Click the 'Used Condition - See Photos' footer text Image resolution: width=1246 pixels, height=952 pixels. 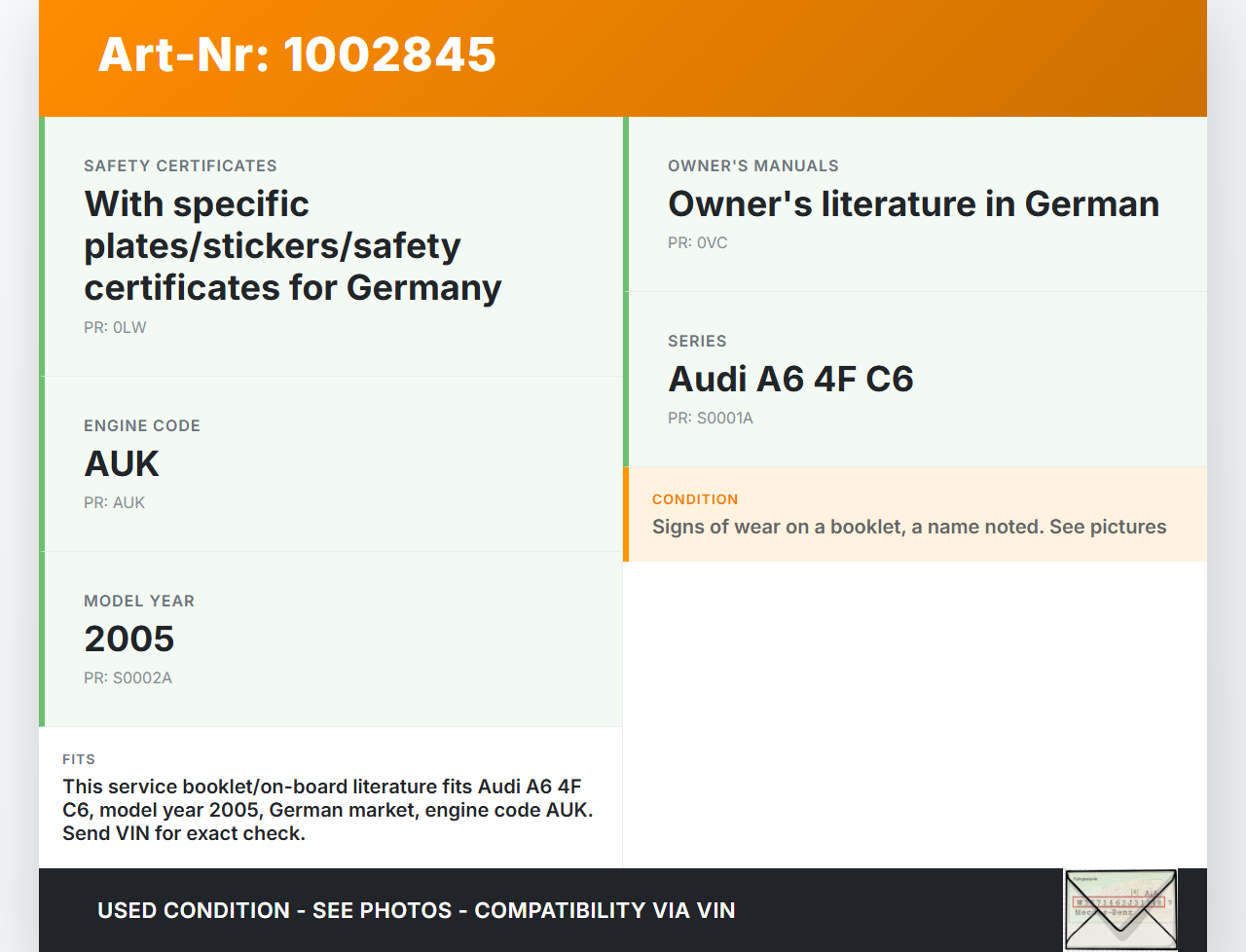[416, 910]
